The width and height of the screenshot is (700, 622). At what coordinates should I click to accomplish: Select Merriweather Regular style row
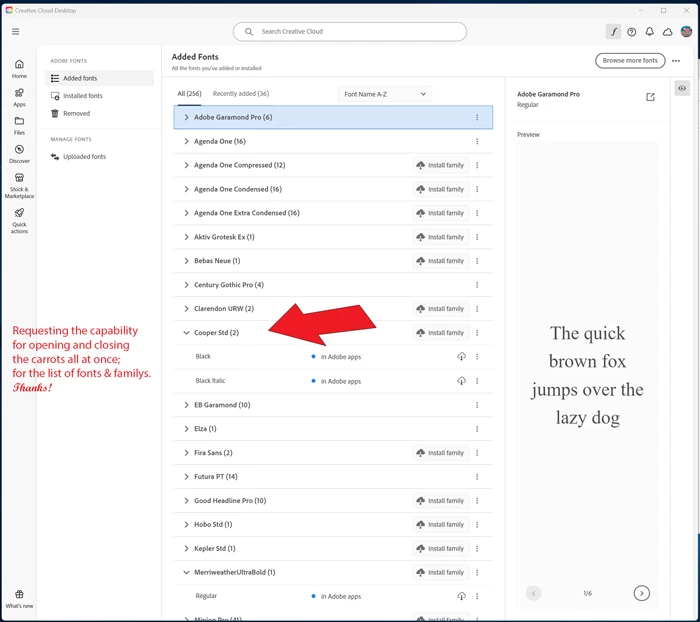click(333, 596)
